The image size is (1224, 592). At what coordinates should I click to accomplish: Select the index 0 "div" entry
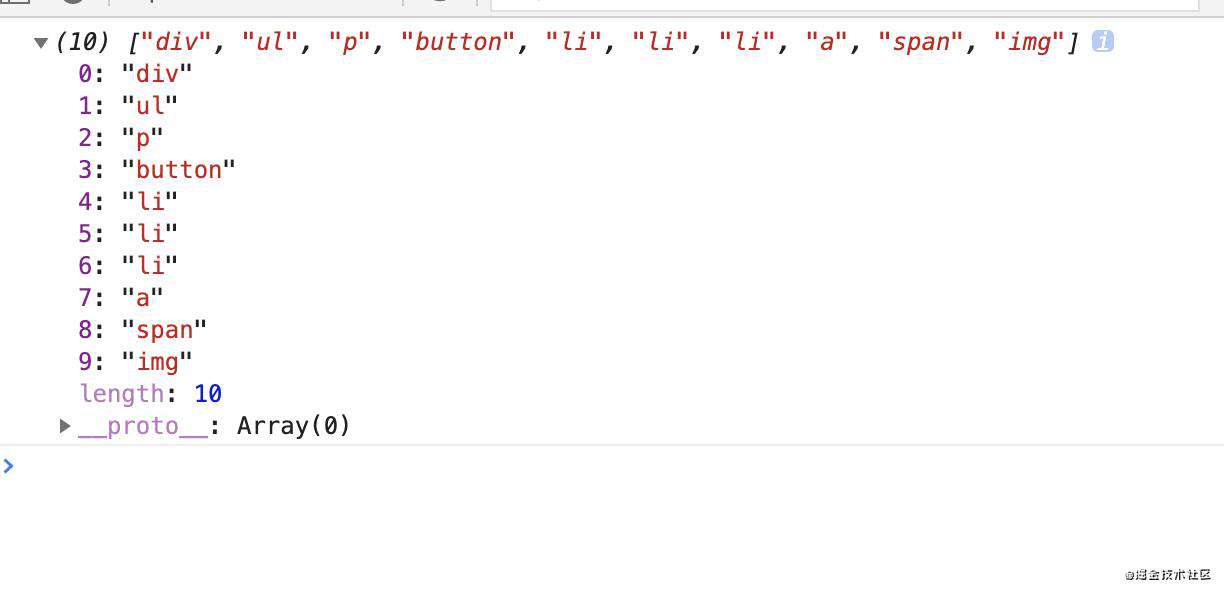135,73
